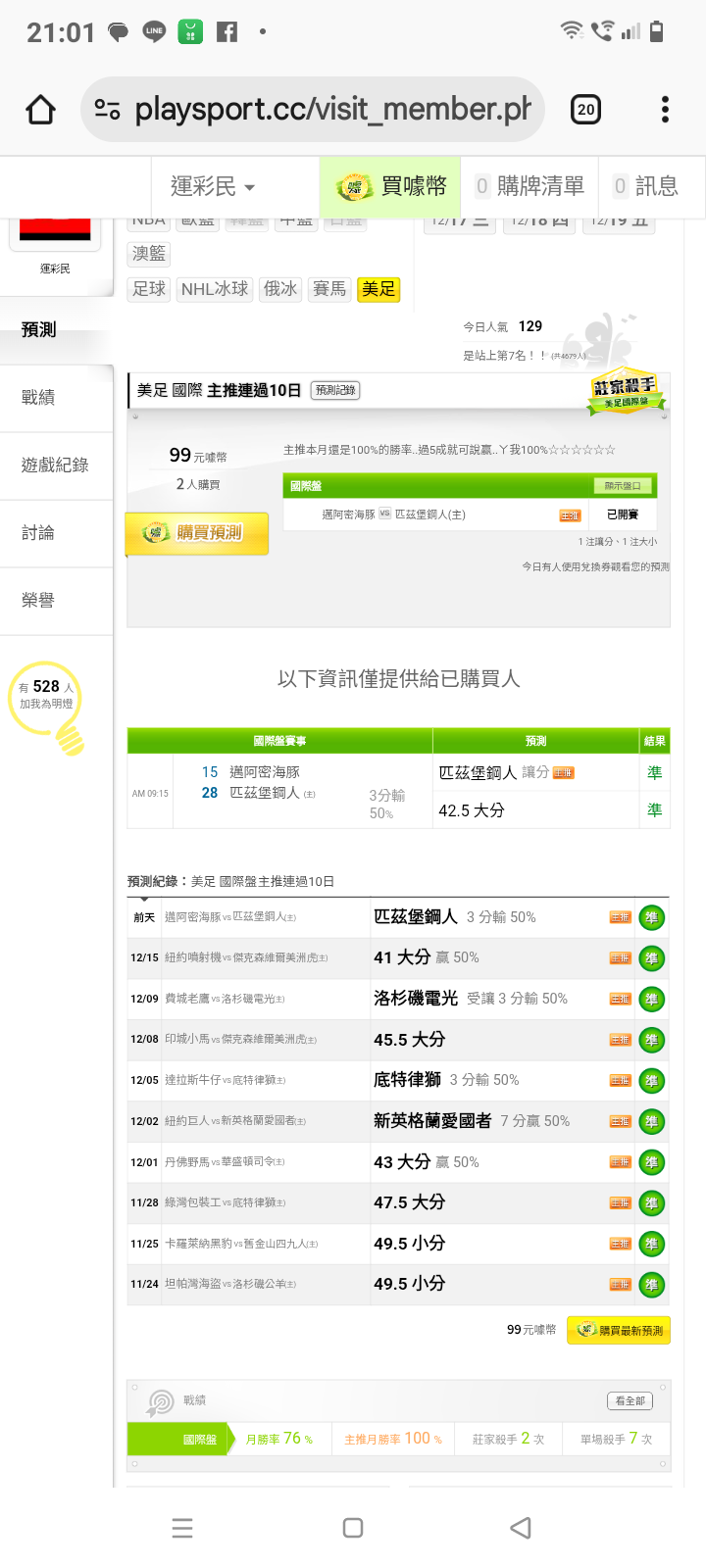Open the browser three-dot menu

click(665, 110)
